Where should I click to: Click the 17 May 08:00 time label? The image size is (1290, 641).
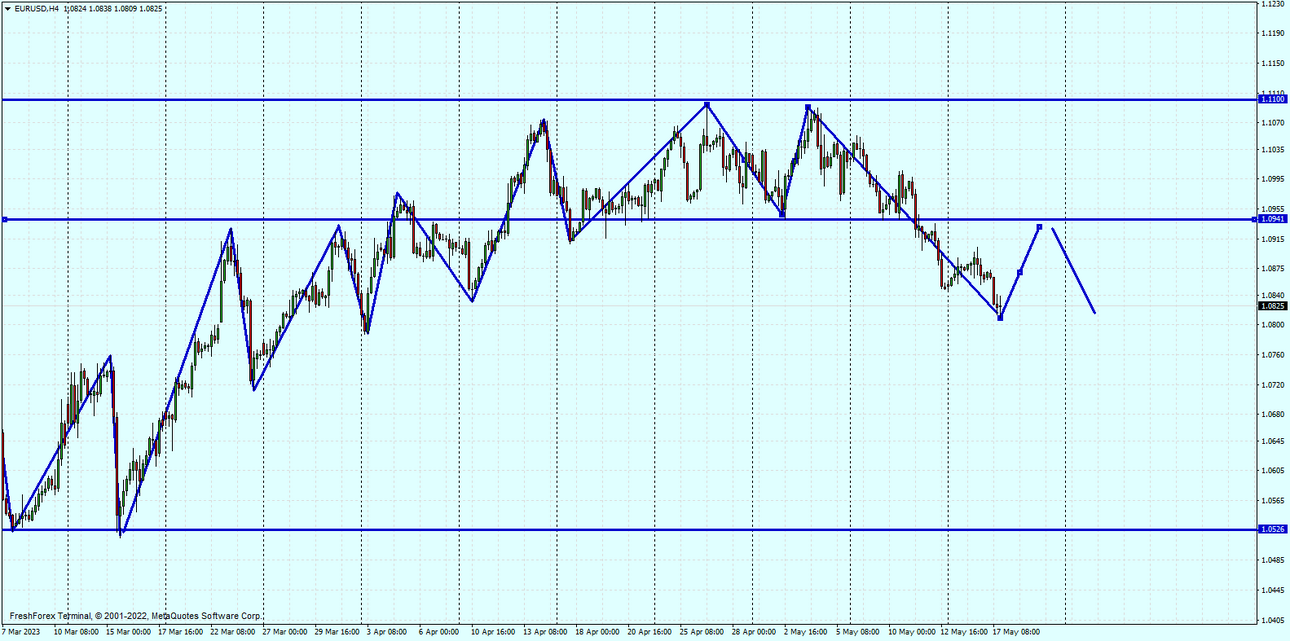click(x=1017, y=632)
